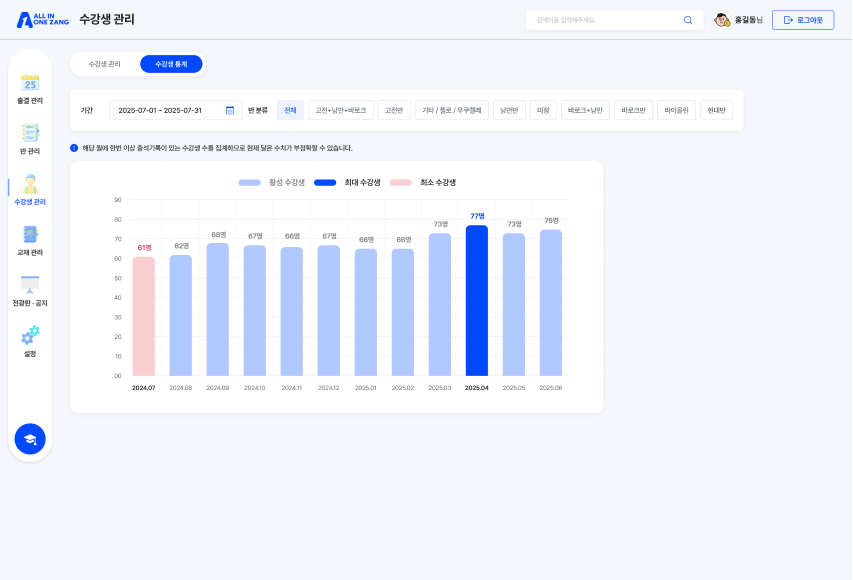Open 설정 gears icon in sidebar
Screen dimensions: 853x580
[x=30, y=335]
